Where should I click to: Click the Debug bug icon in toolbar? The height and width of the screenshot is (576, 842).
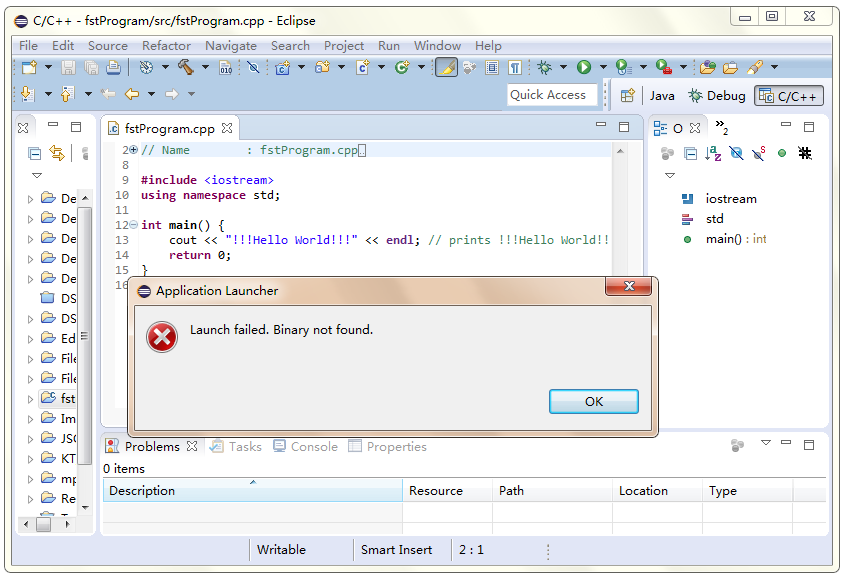[x=545, y=67]
